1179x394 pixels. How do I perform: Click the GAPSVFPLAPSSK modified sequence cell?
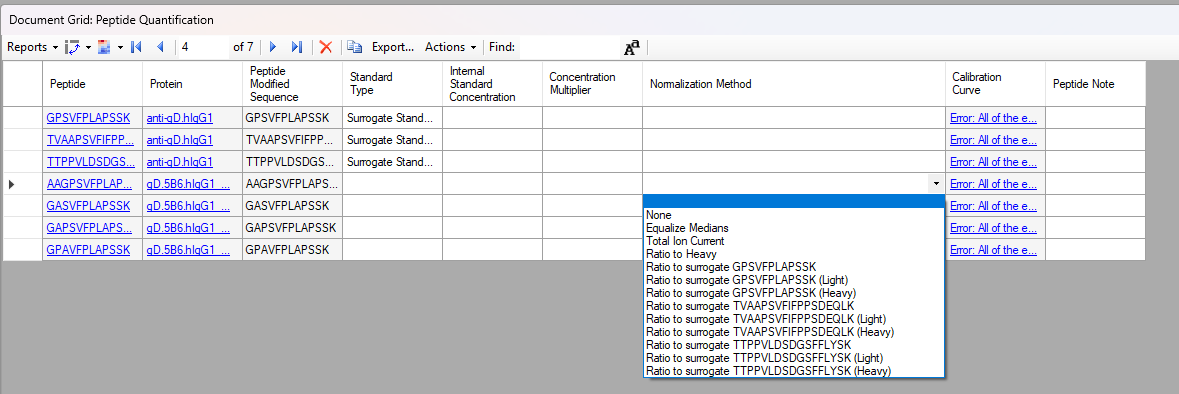click(292, 227)
